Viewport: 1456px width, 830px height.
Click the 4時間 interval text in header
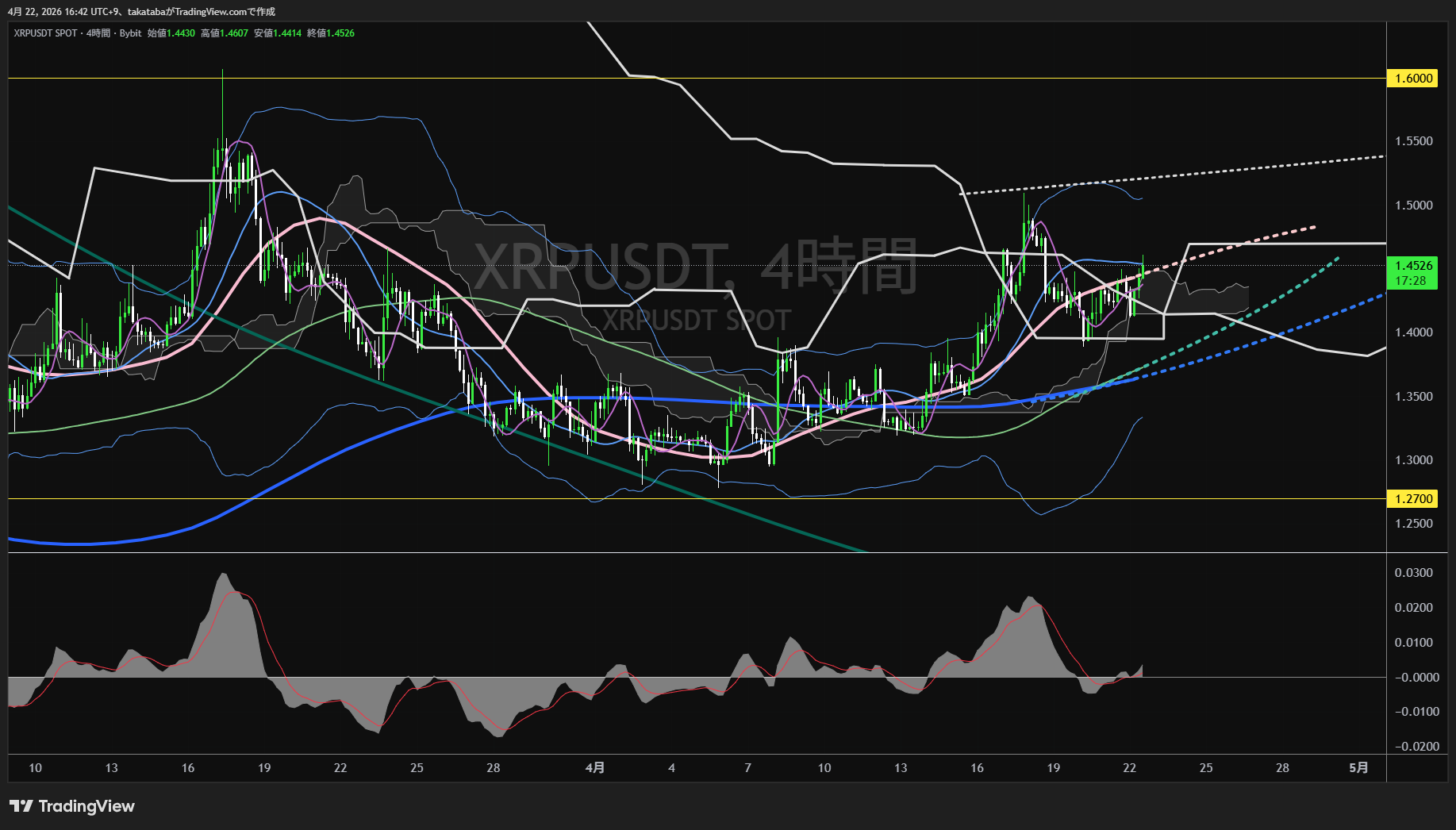pyautogui.click(x=98, y=33)
